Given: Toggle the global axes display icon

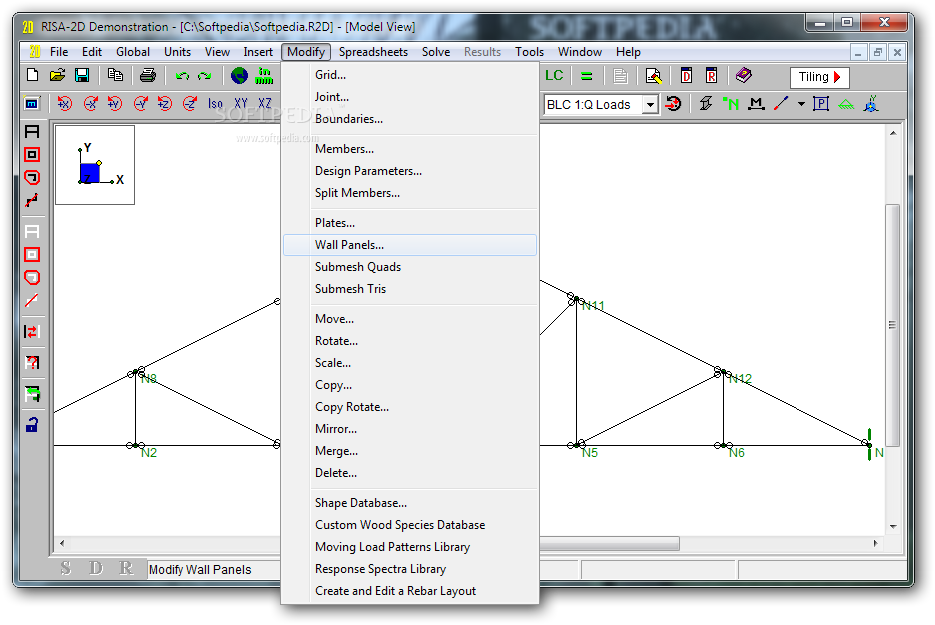Looking at the screenshot, I should (x=871, y=104).
